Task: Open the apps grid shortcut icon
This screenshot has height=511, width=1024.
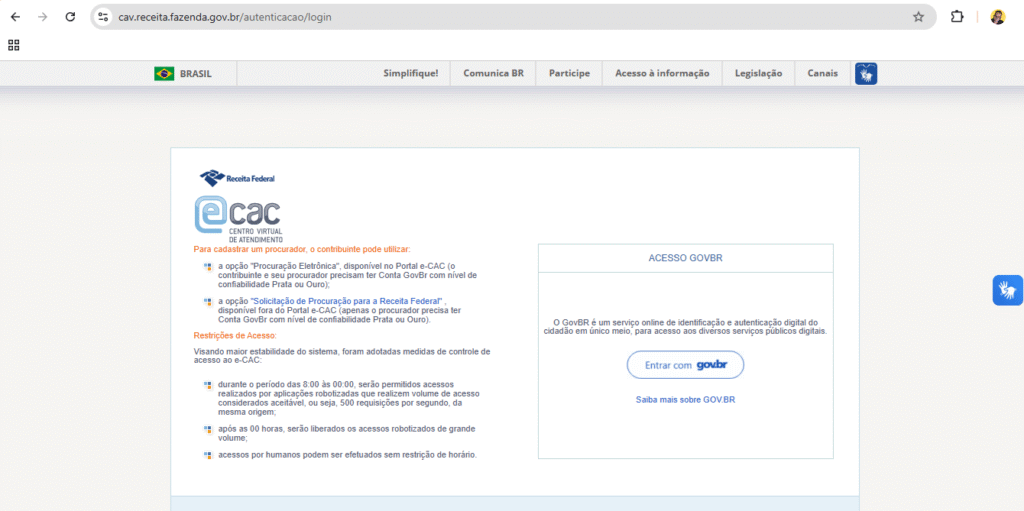Action: pyautogui.click(x=14, y=45)
